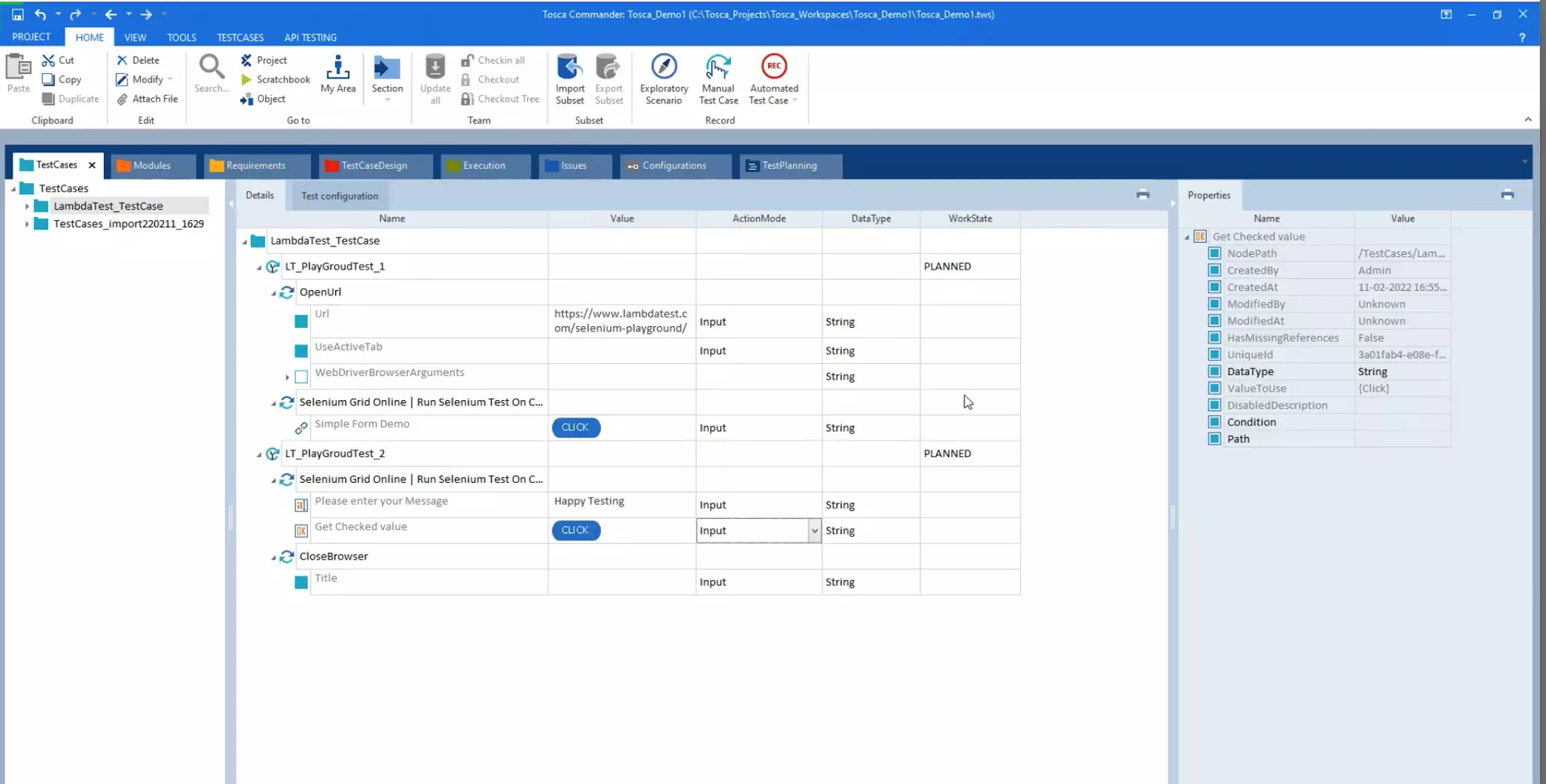Image resolution: width=1546 pixels, height=784 pixels.
Task: Click the Details pane print icon
Action: click(x=1142, y=195)
